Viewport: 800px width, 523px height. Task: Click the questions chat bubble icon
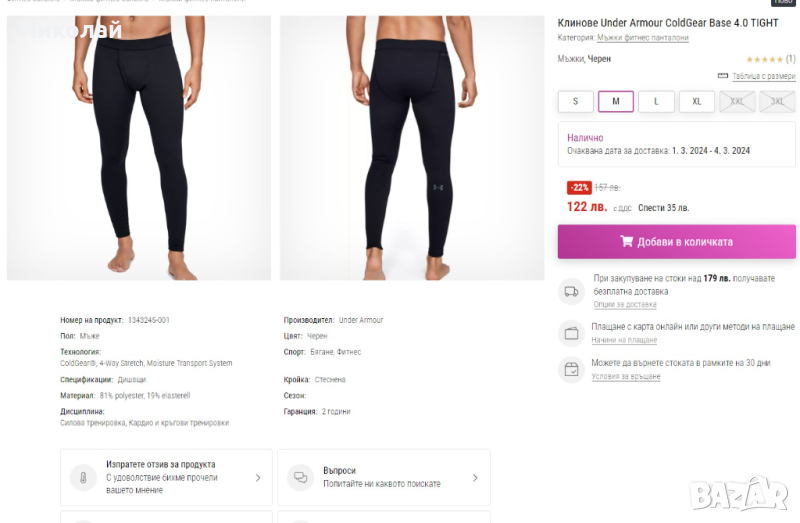[299, 477]
